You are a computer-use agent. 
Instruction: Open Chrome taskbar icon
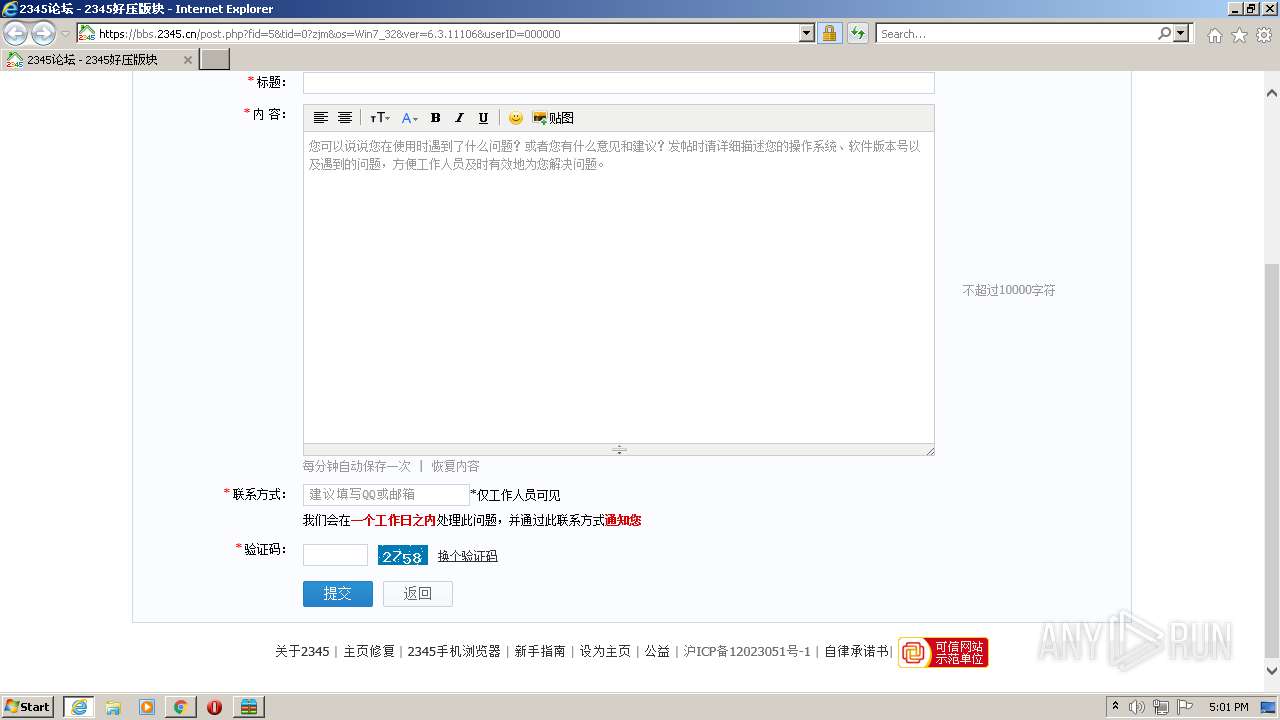coord(180,707)
